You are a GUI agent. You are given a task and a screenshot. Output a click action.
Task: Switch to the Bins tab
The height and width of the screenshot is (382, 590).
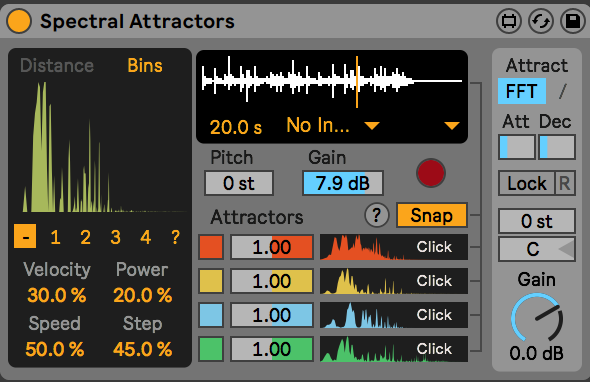point(145,65)
